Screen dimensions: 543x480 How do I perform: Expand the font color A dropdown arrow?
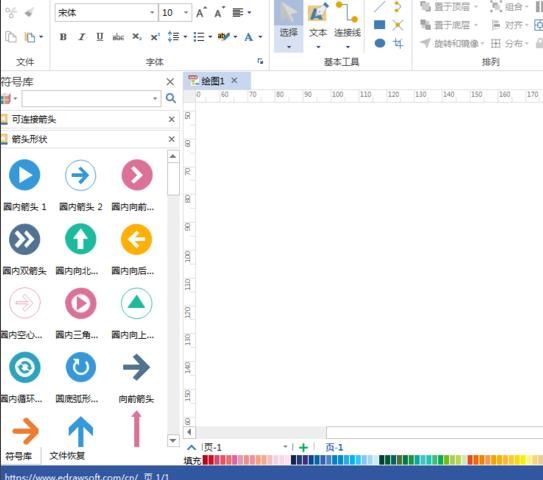tap(260, 37)
